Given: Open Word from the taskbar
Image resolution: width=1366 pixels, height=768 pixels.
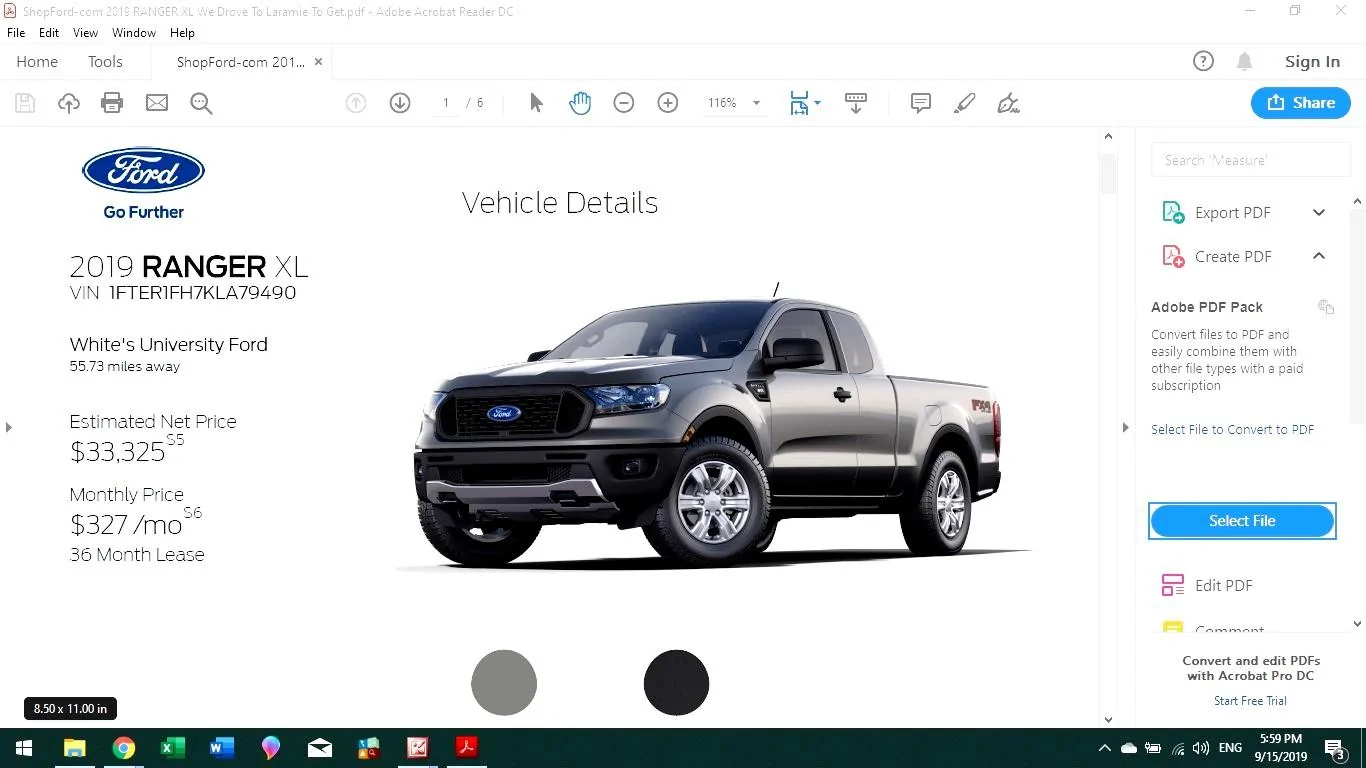Looking at the screenshot, I should 222,747.
